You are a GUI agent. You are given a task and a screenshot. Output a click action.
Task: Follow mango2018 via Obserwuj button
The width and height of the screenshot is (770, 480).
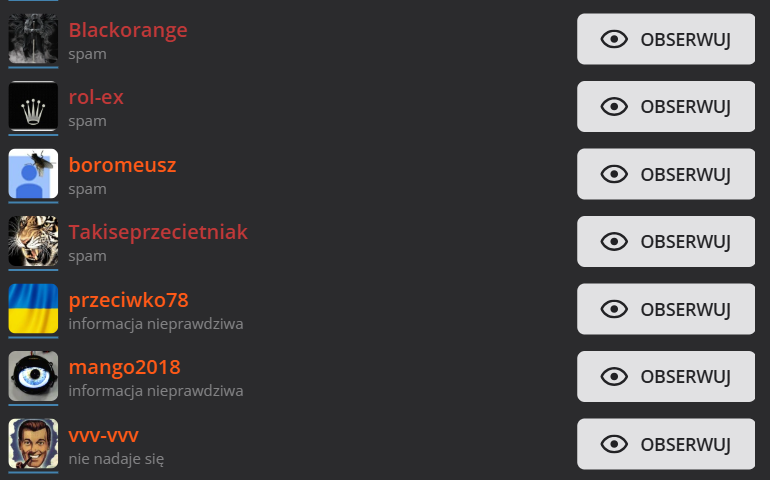pyautogui.click(x=666, y=376)
